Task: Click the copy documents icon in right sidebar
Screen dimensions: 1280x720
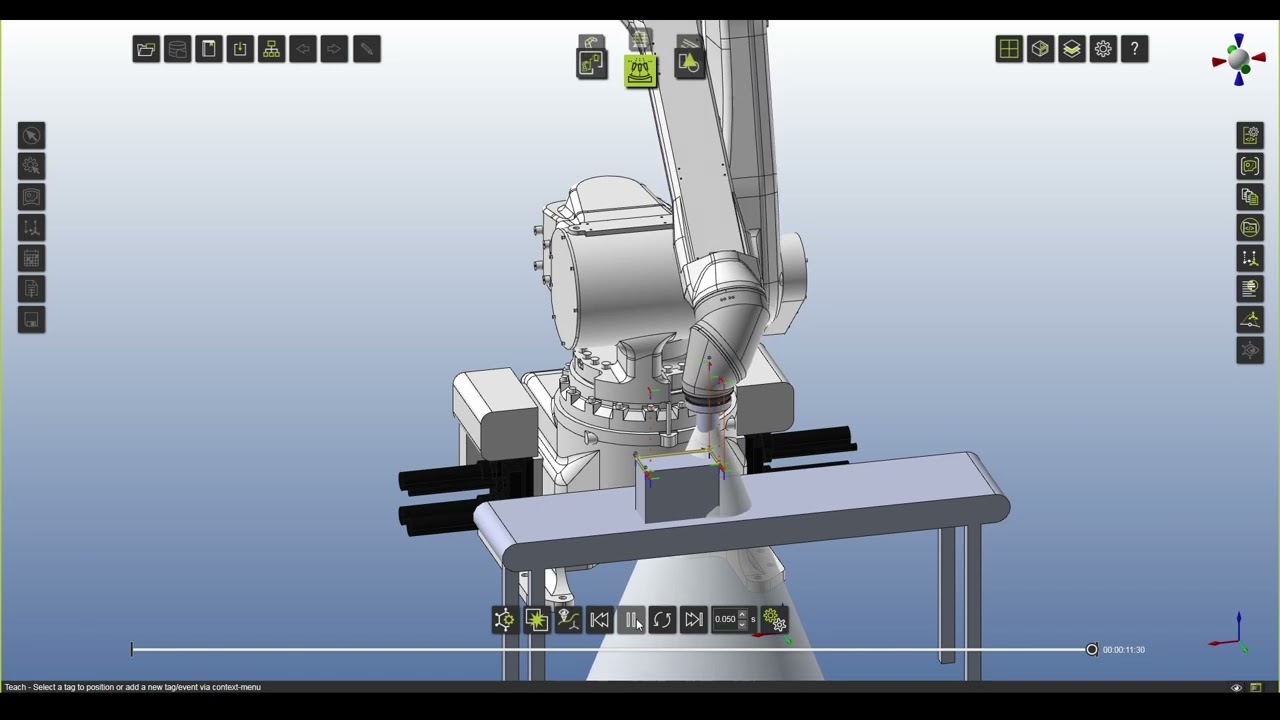Action: tap(1250, 197)
